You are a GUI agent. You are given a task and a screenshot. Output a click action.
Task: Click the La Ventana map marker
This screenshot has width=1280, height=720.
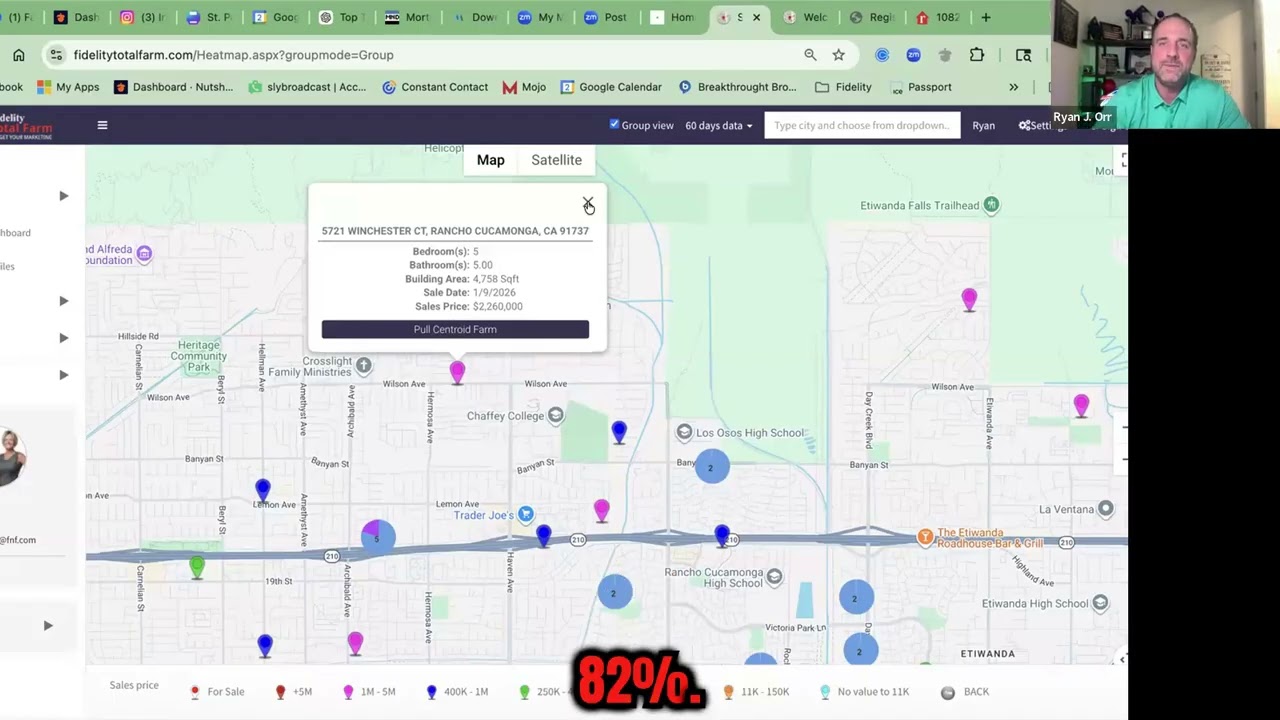pos(1105,509)
